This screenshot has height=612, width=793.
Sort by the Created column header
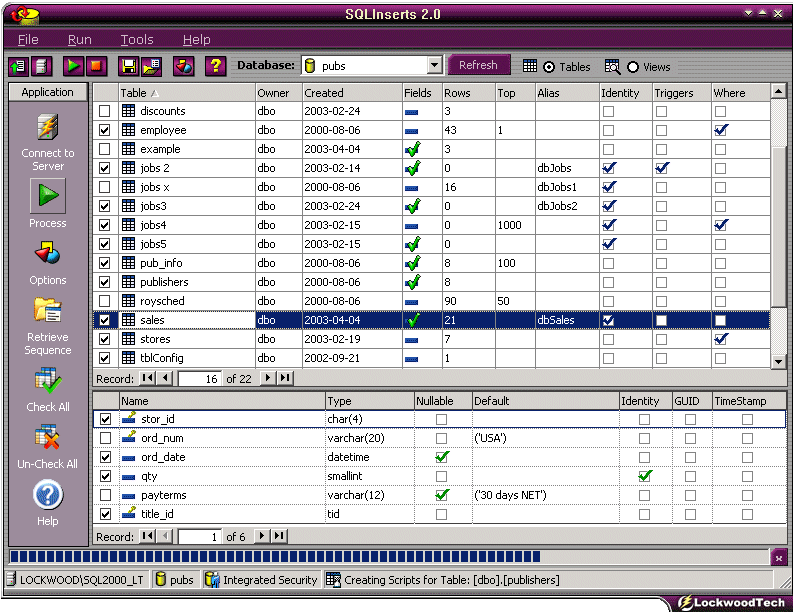352,93
